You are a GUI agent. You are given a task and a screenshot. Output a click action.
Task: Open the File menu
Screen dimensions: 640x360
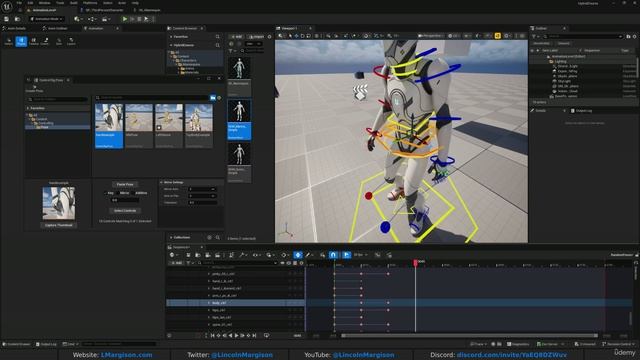19,3
